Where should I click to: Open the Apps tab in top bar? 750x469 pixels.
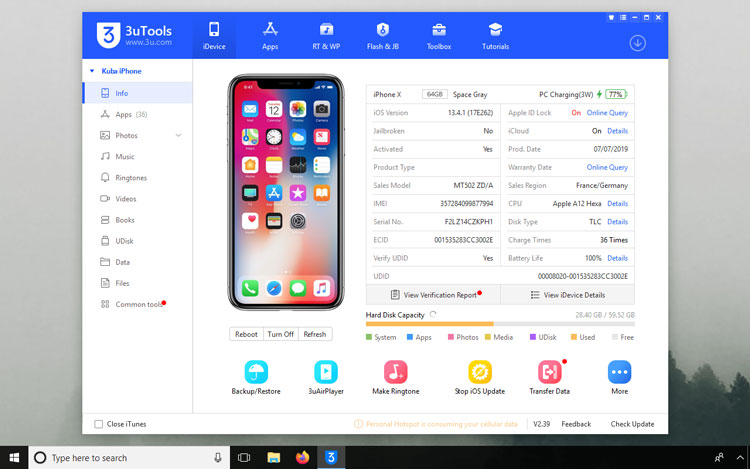270,36
